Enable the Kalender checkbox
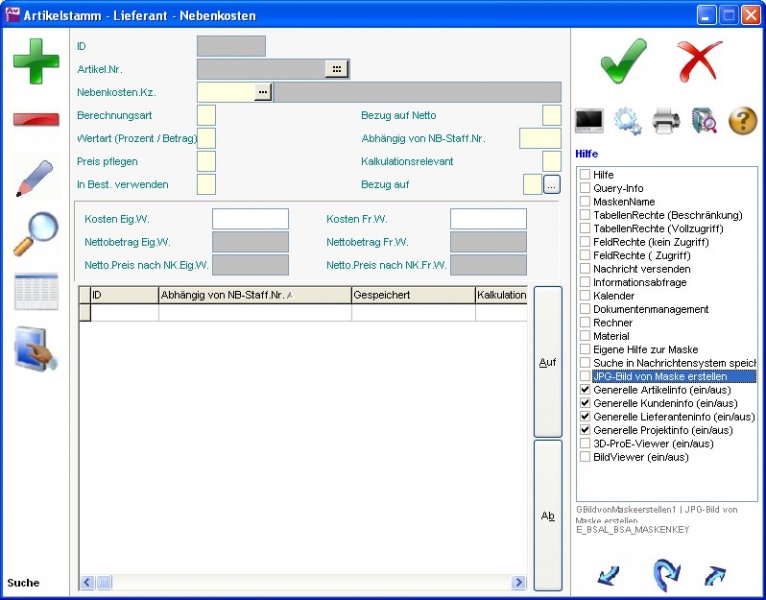 585,296
